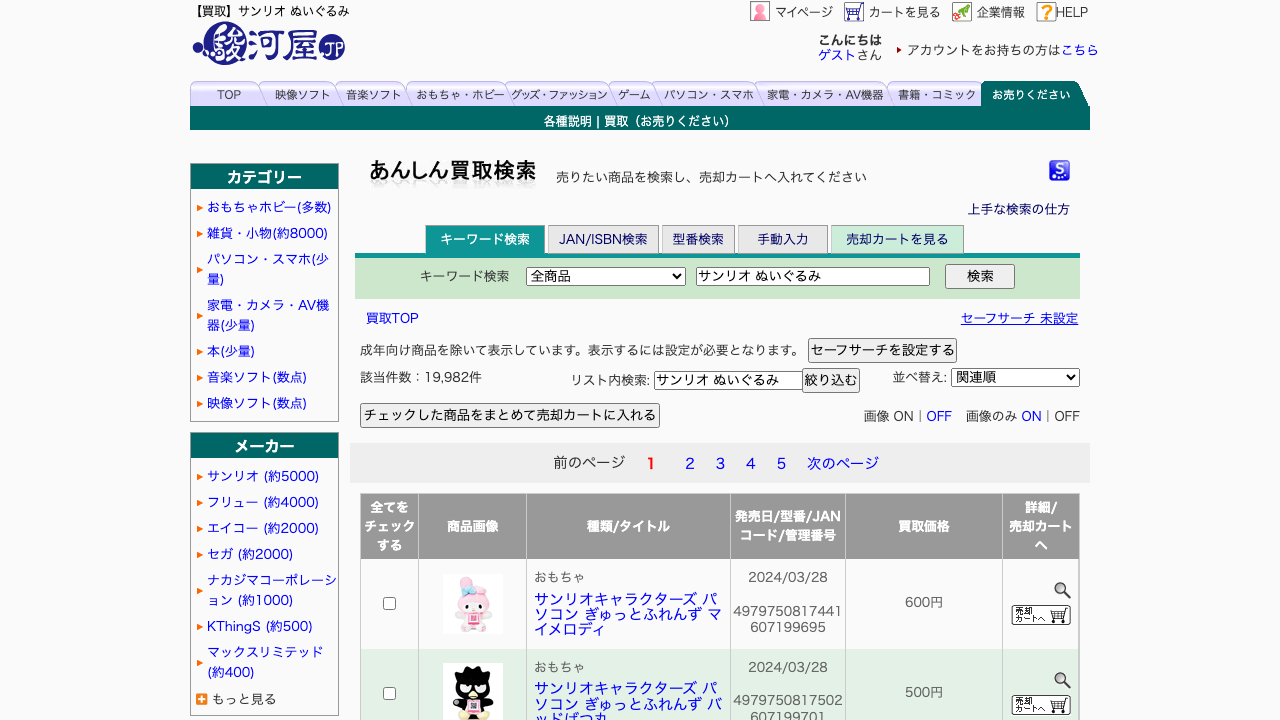Filter by maker セガ (約2000)
Viewport: 1280px width, 720px height.
pos(250,554)
